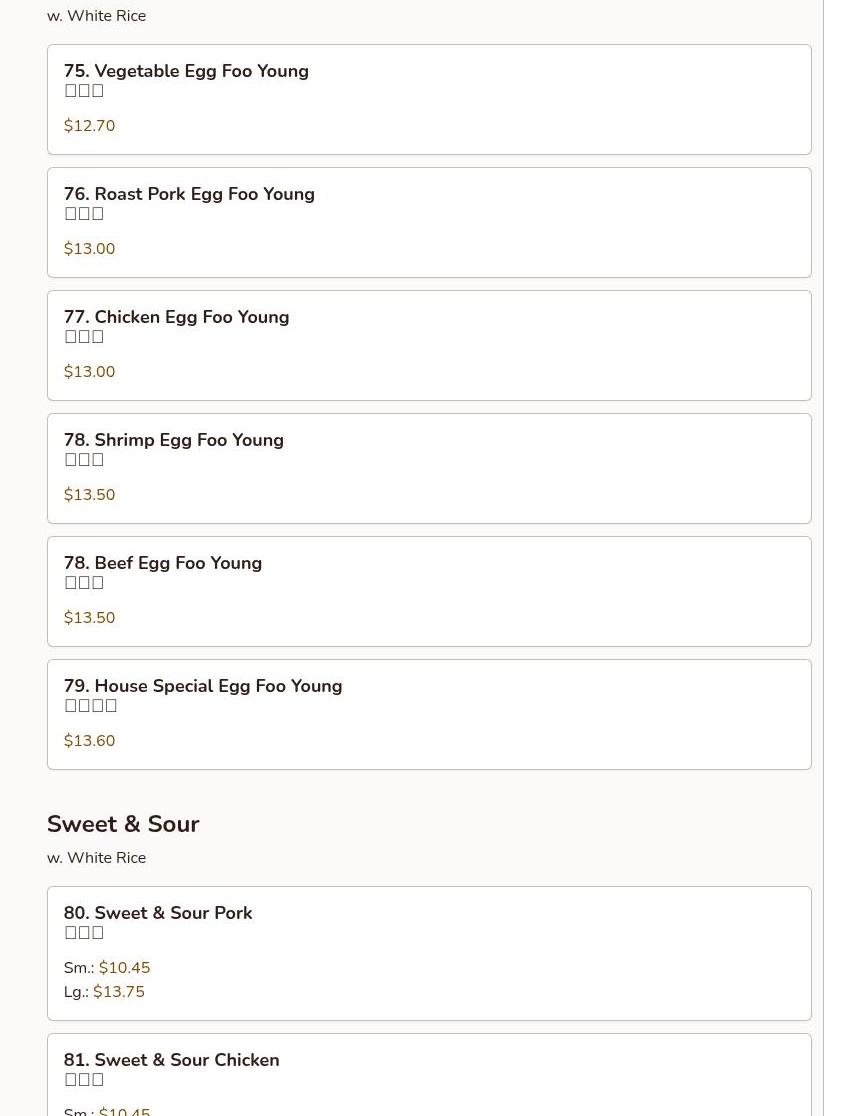
Task: Open Shrimp Egg Foo Young details
Action: click(x=173, y=440)
